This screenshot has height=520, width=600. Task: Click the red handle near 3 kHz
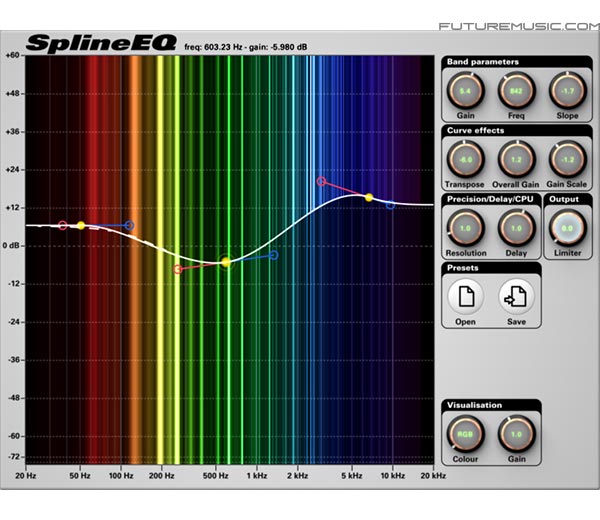[x=321, y=181]
